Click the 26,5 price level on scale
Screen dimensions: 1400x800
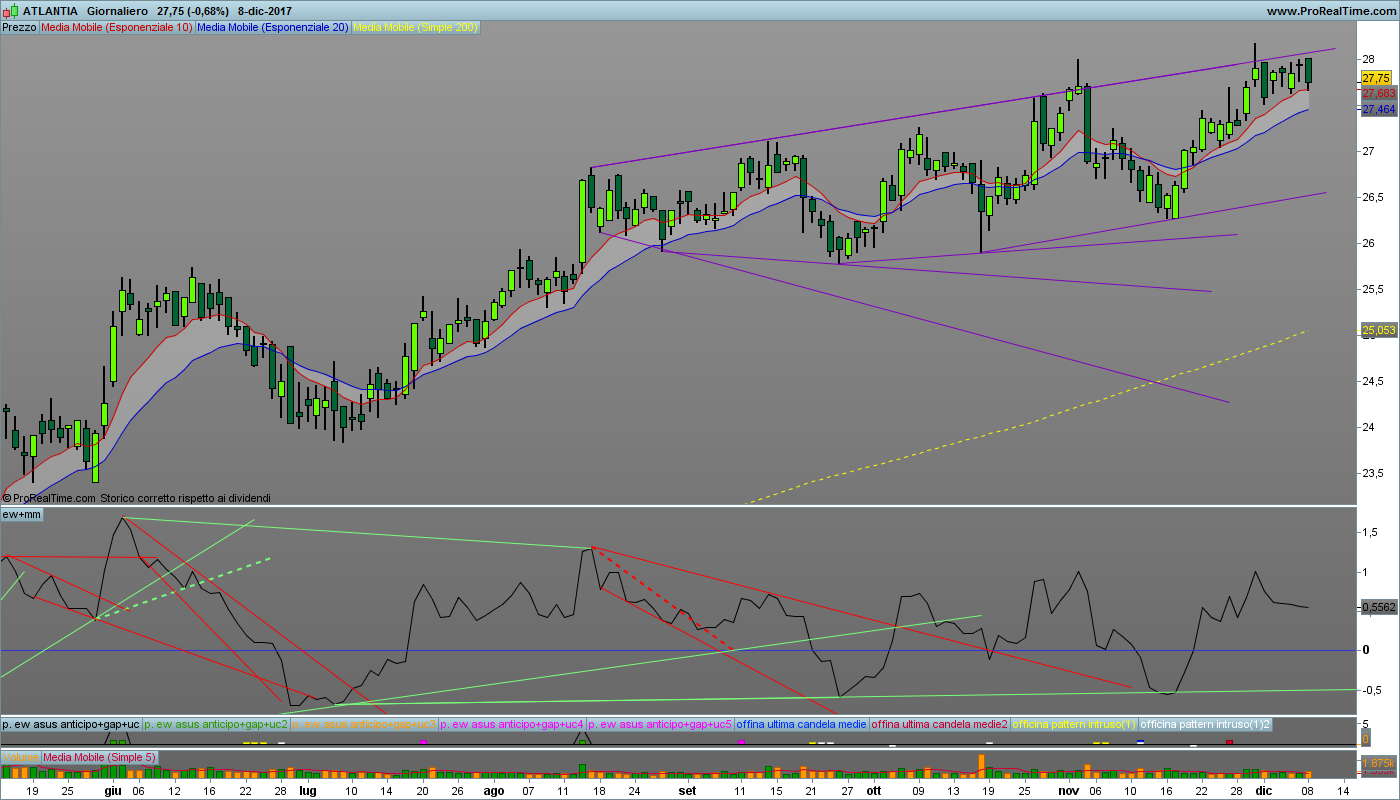[1372, 197]
